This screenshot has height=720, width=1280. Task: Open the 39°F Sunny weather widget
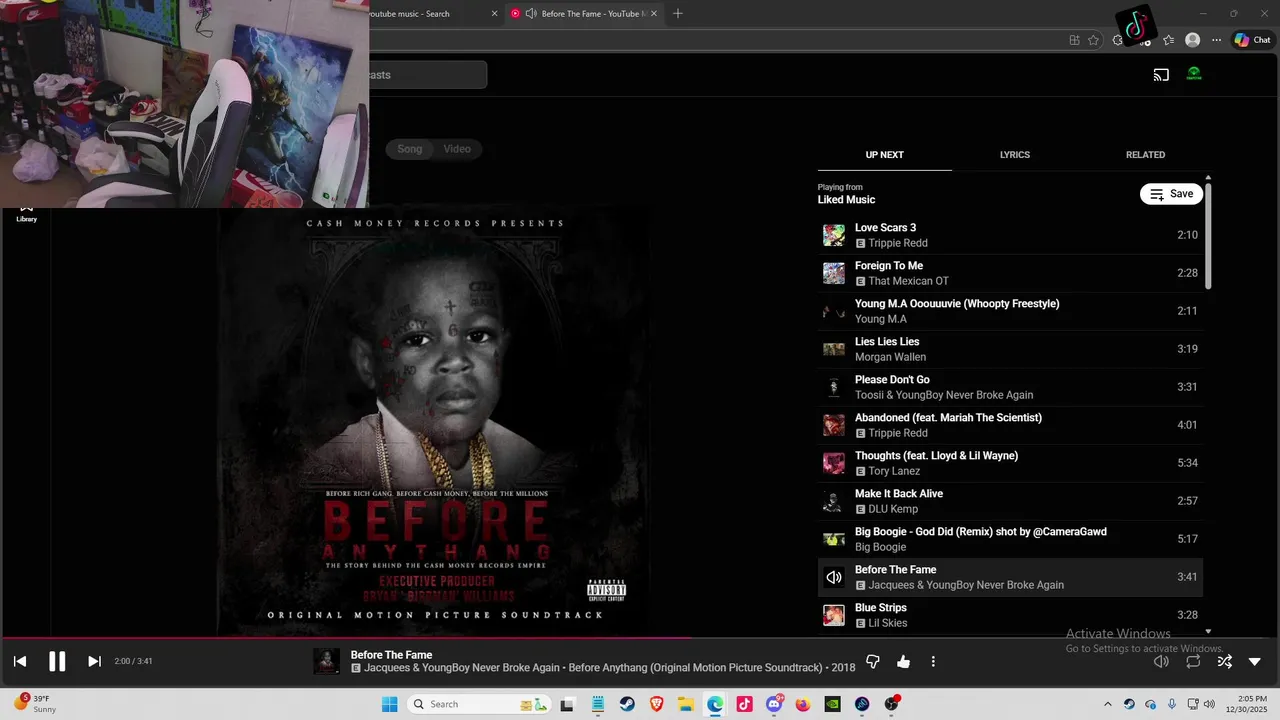point(34,704)
